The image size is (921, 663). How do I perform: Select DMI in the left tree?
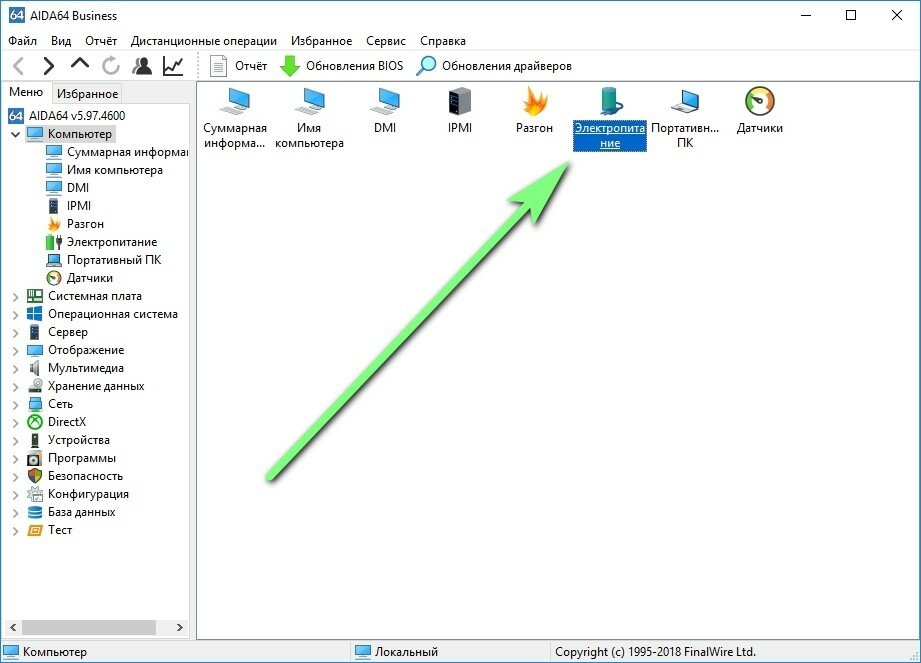pyautogui.click(x=68, y=188)
